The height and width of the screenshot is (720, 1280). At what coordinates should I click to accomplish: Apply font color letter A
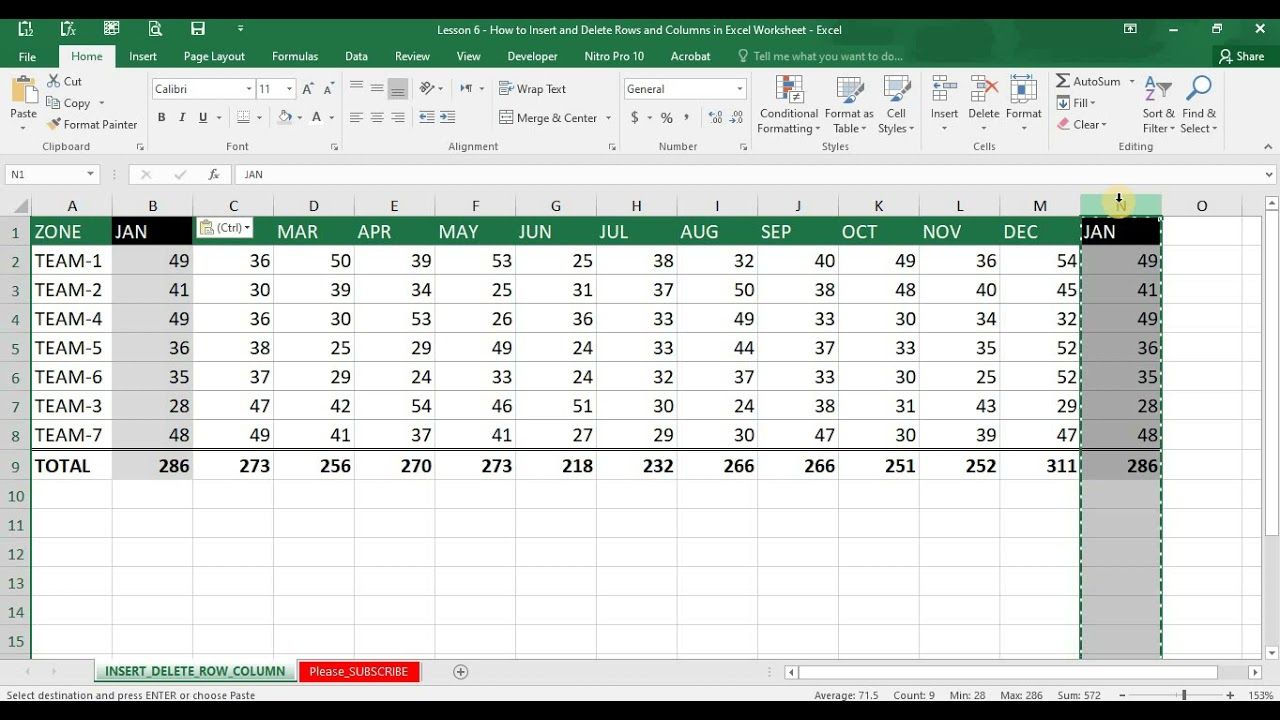pyautogui.click(x=317, y=117)
